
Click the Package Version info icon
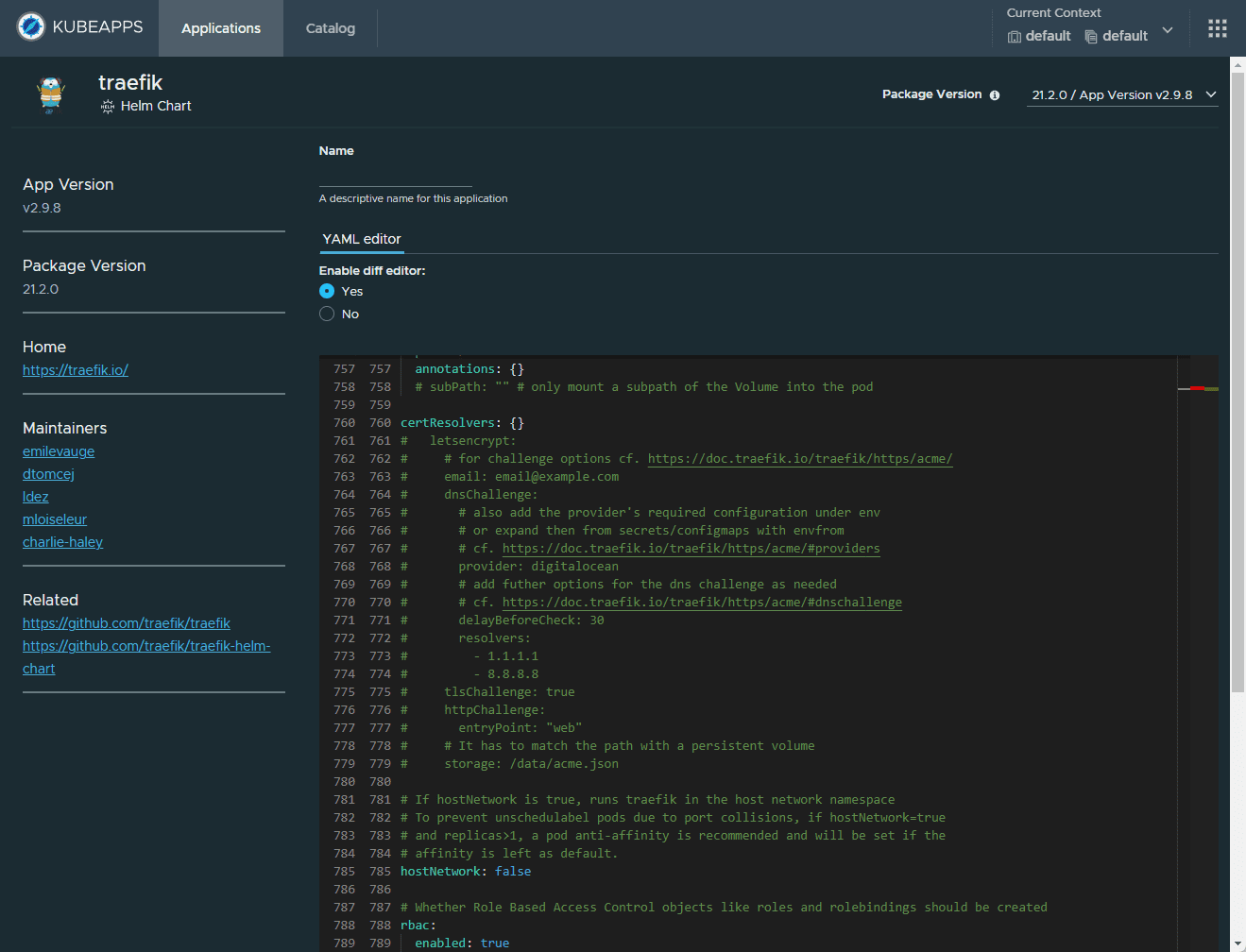(x=994, y=95)
